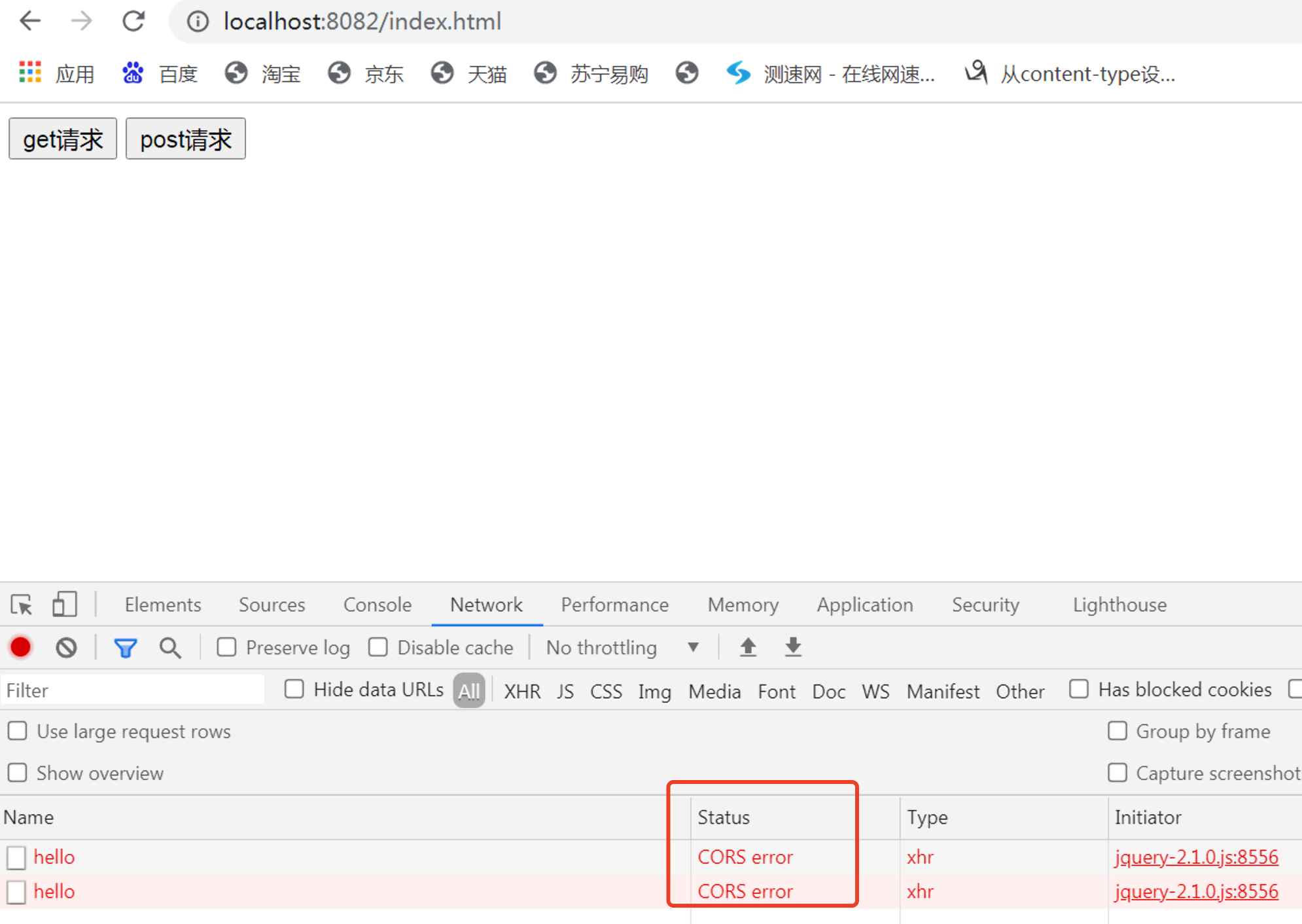Stop recording network log
Image resolution: width=1302 pixels, height=924 pixels.
[x=21, y=647]
